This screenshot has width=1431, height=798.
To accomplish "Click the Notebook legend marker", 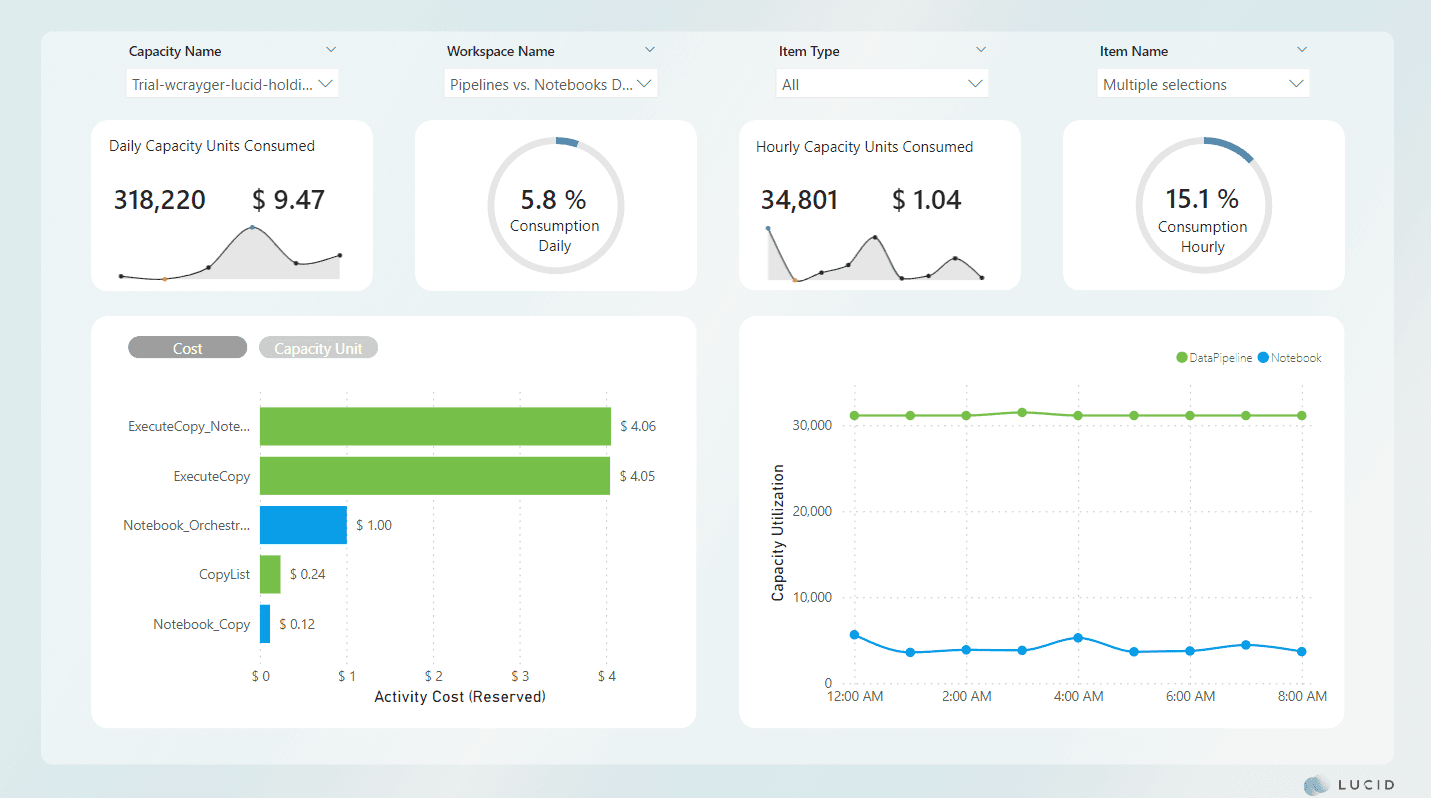I will tap(1261, 357).
